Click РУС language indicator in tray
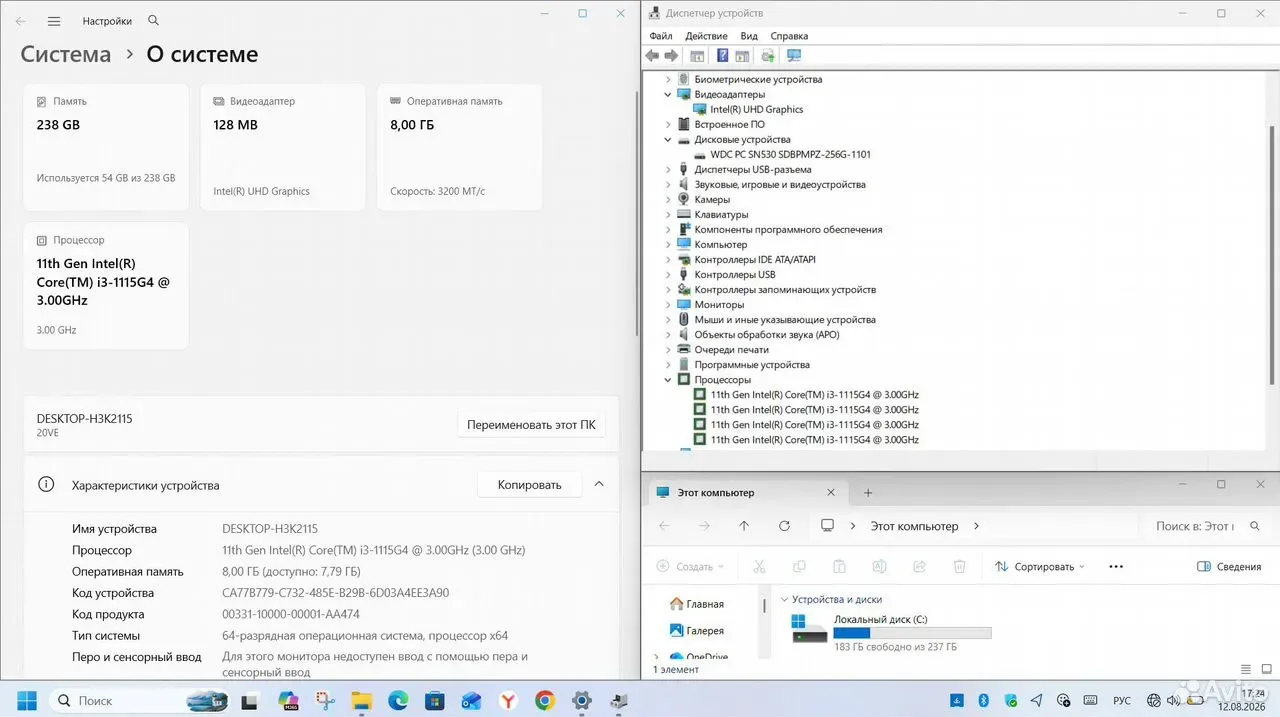Screen dimensions: 1280x717 pyautogui.click(x=1122, y=701)
